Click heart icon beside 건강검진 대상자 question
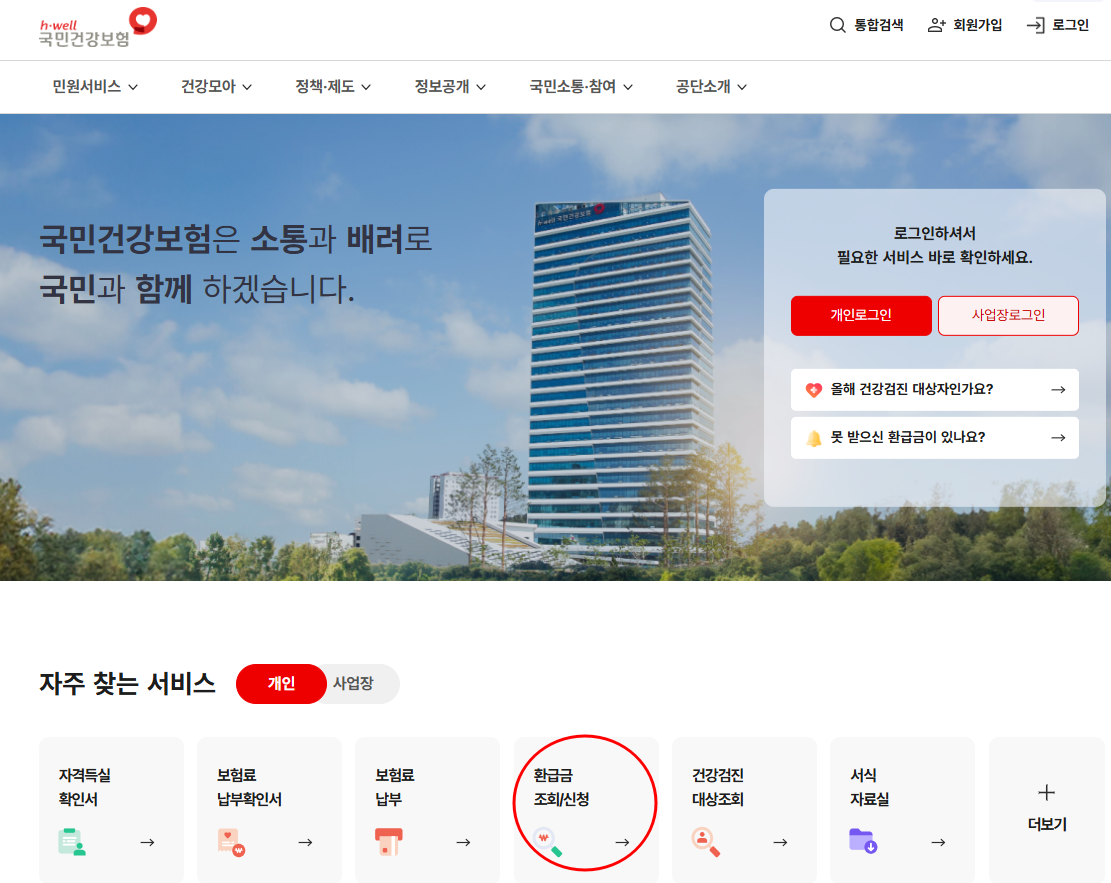This screenshot has height=883, width=1111. pos(813,390)
